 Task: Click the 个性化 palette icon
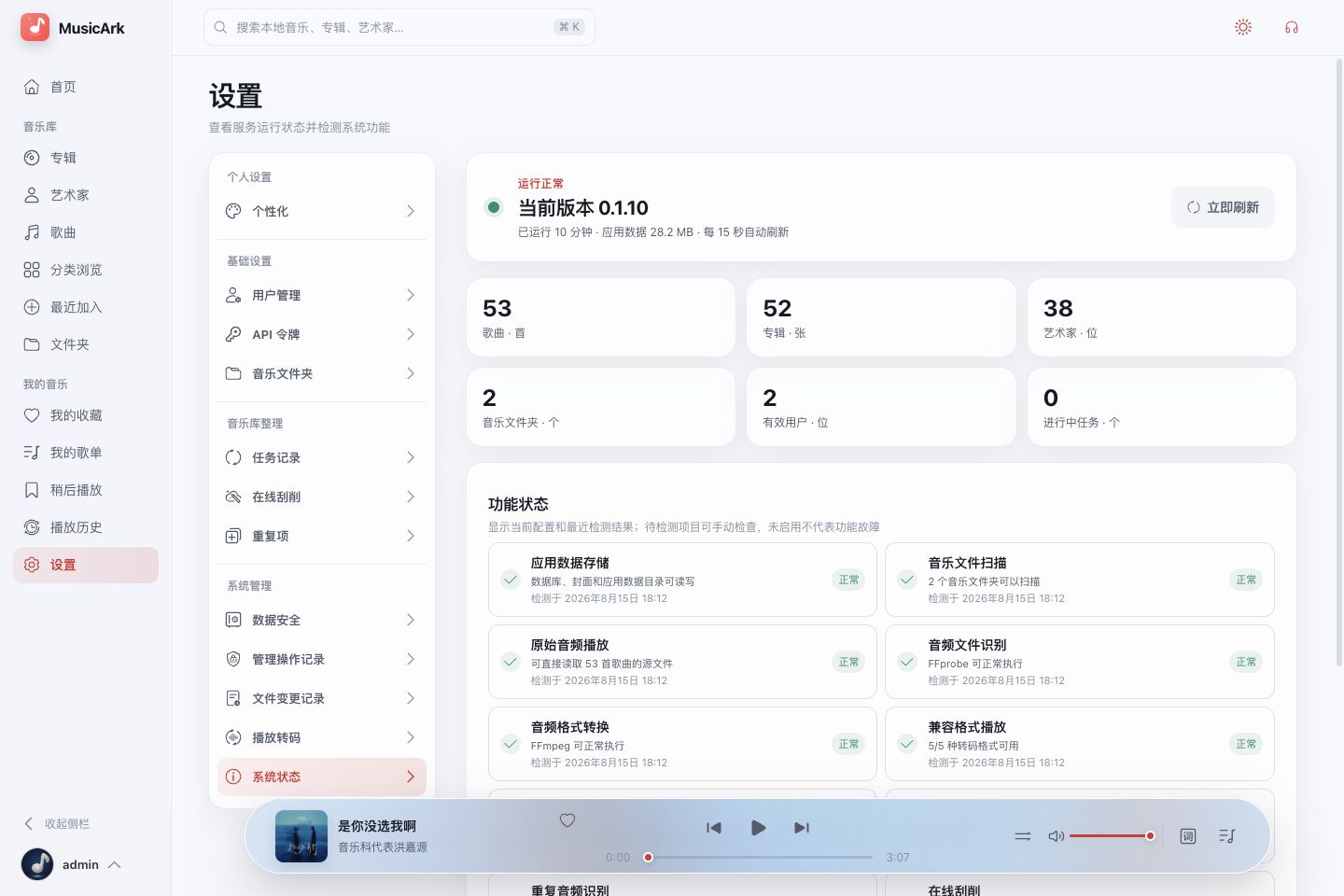point(233,211)
